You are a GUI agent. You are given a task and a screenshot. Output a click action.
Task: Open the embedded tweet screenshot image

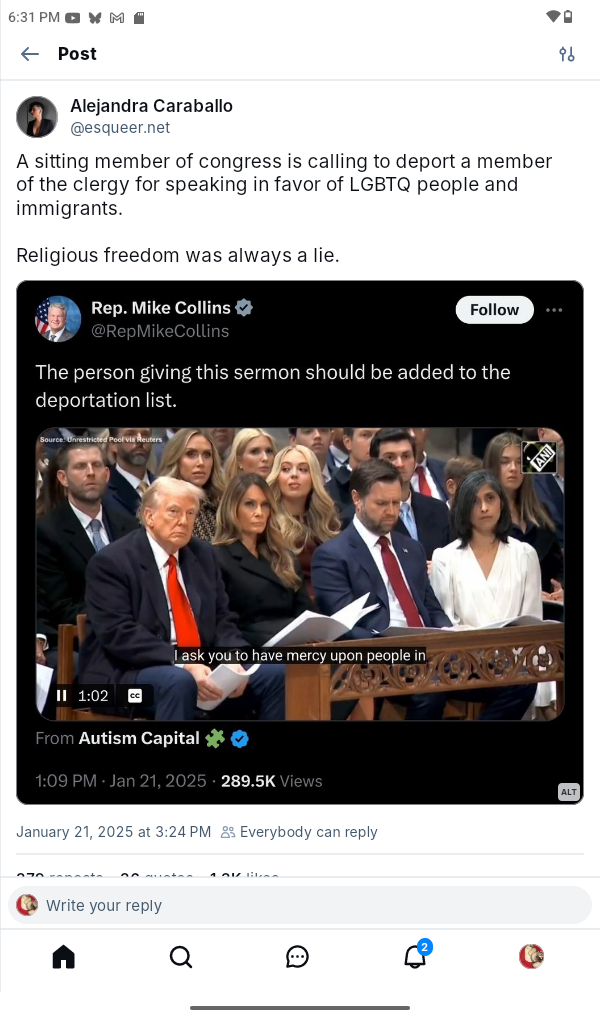300,542
